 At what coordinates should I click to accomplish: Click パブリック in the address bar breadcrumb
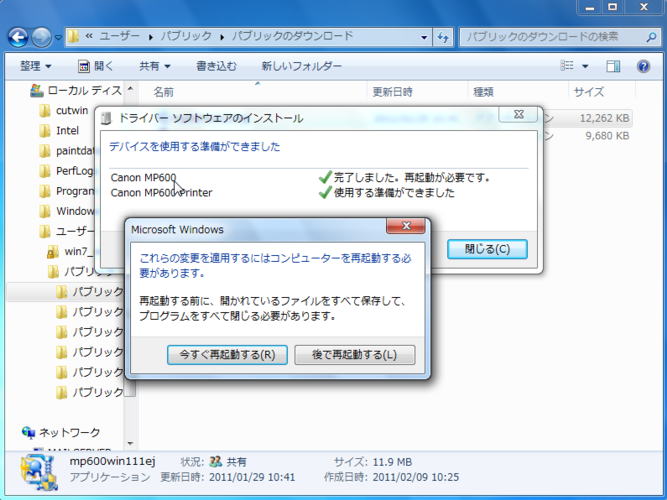pyautogui.click(x=186, y=37)
